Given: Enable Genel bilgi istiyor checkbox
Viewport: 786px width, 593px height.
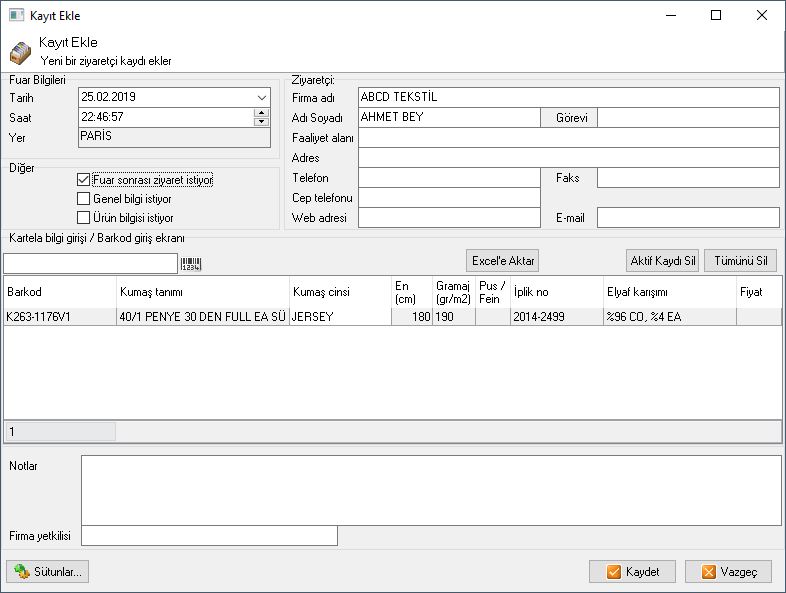Looking at the screenshot, I should 84,199.
